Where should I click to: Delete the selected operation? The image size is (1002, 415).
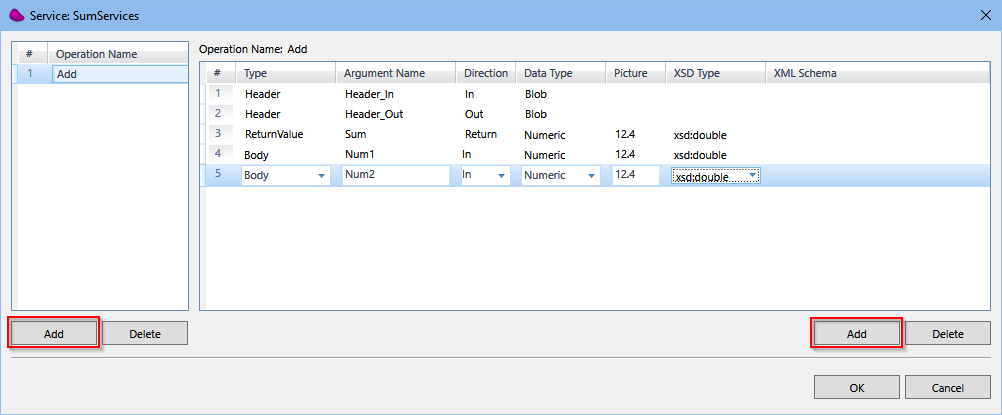tap(145, 333)
